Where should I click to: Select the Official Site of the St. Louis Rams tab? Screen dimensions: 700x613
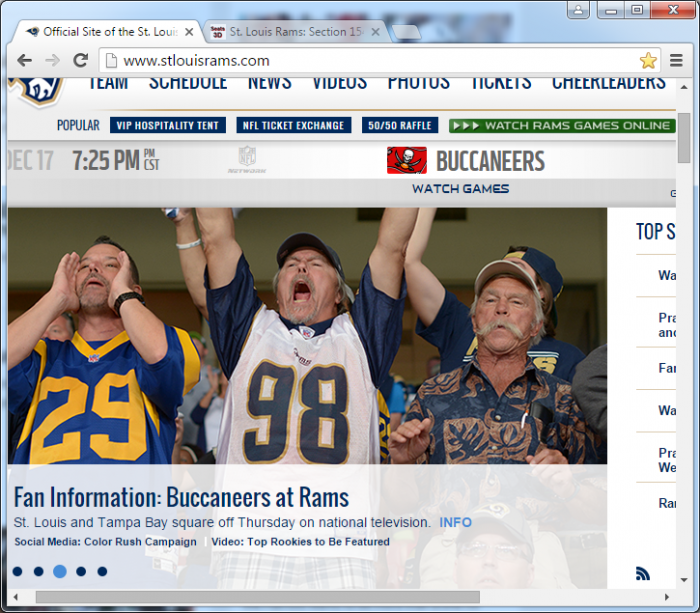click(x=107, y=32)
